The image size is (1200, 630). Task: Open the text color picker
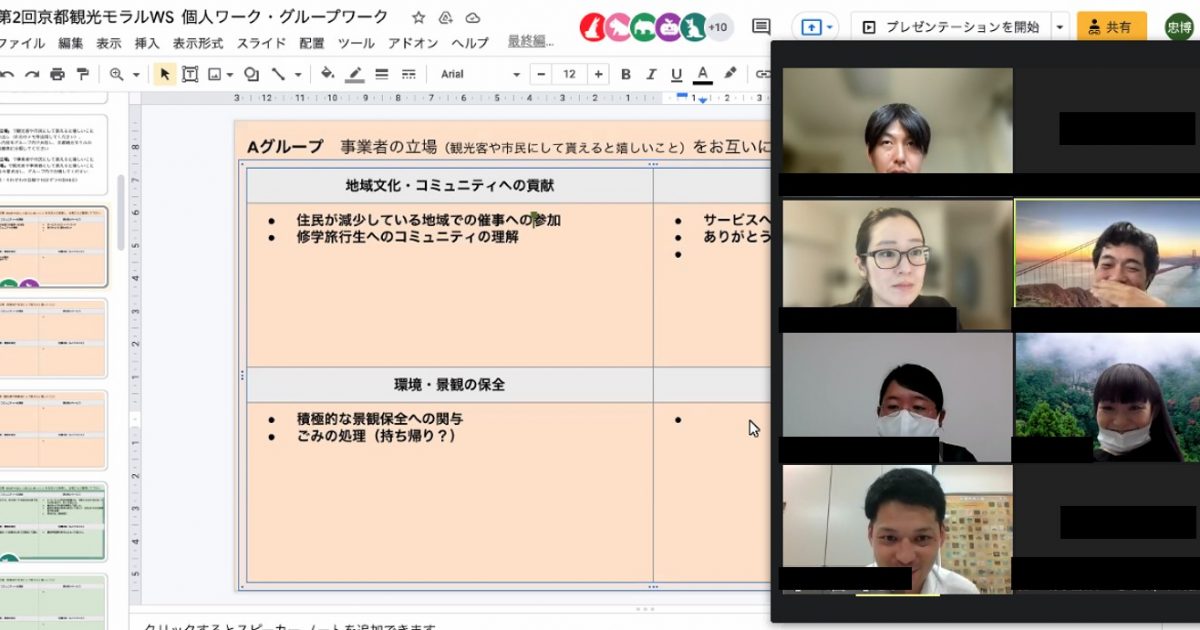point(702,74)
